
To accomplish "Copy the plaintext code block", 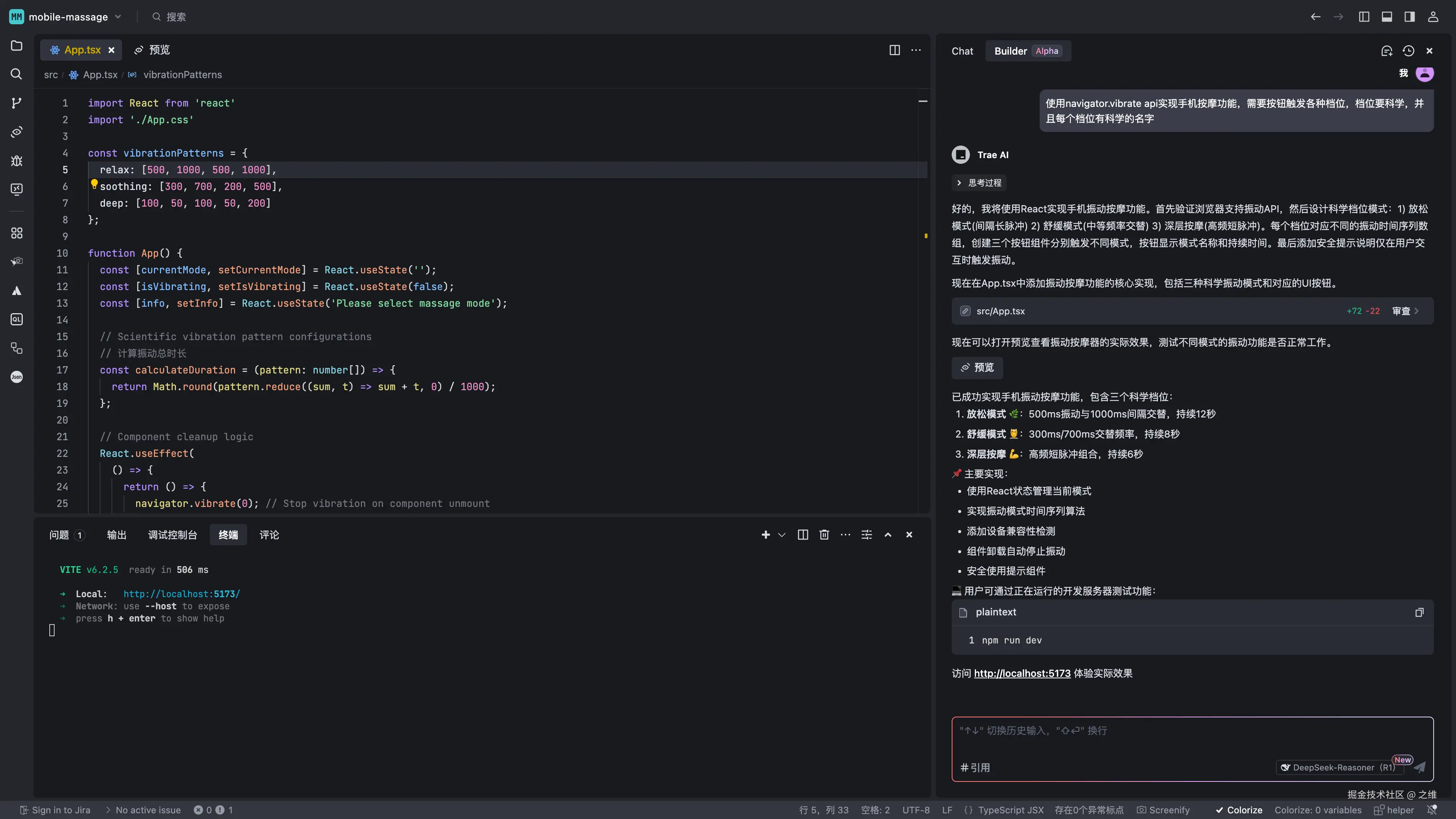I will click(x=1419, y=612).
